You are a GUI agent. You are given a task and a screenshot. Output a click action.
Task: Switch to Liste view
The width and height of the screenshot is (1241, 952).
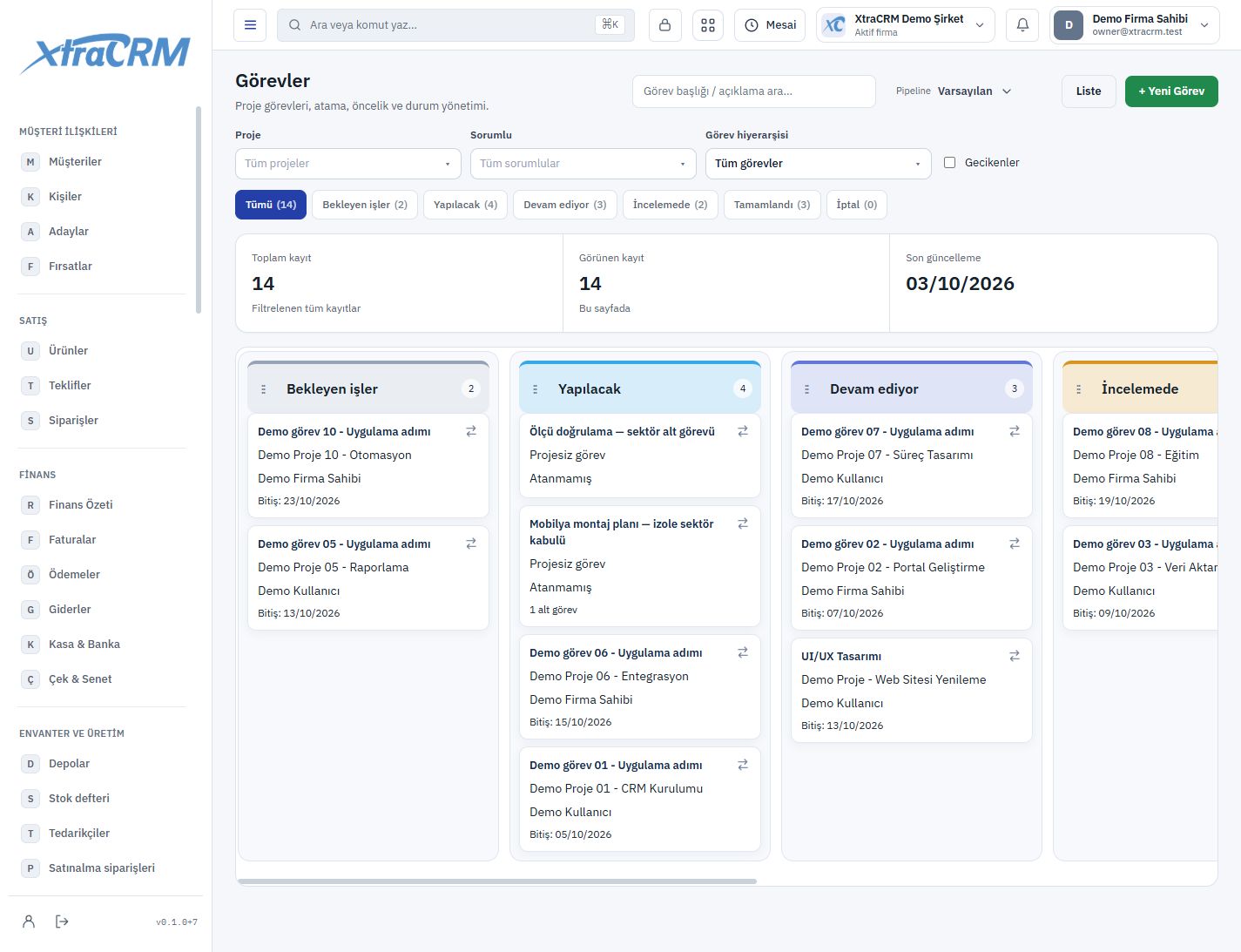coord(1089,91)
